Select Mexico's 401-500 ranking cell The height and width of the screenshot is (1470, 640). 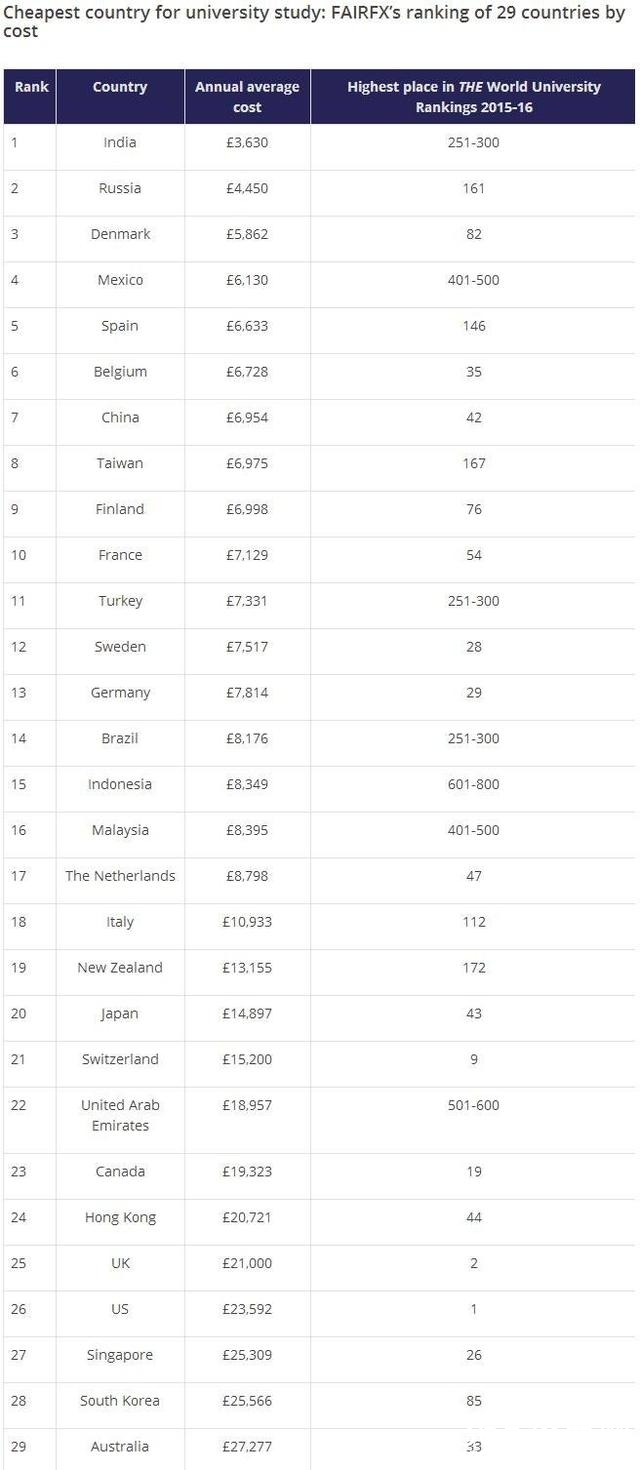(474, 280)
